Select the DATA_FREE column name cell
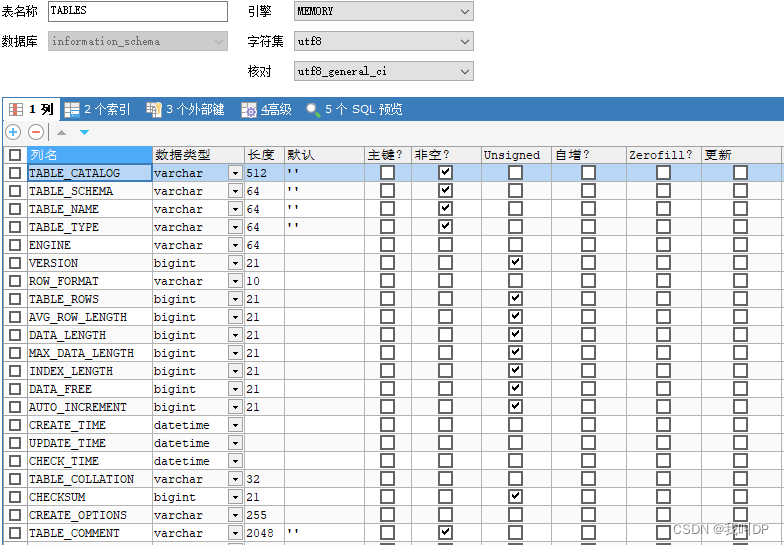This screenshot has height=545, width=784. point(90,389)
